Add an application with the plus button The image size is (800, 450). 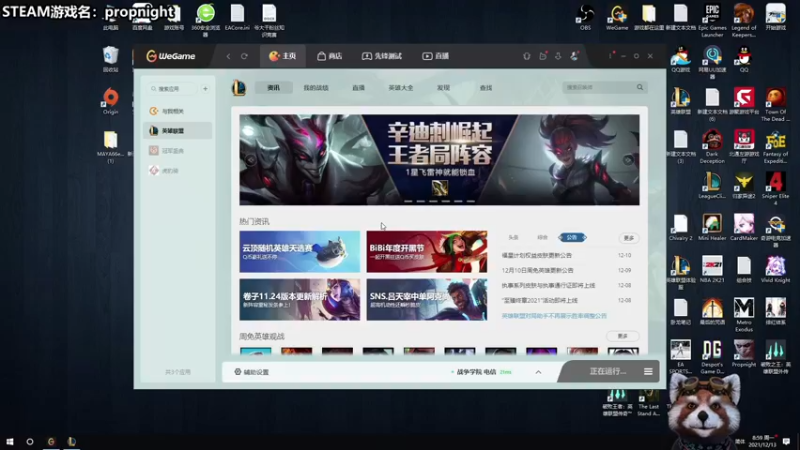coord(205,89)
